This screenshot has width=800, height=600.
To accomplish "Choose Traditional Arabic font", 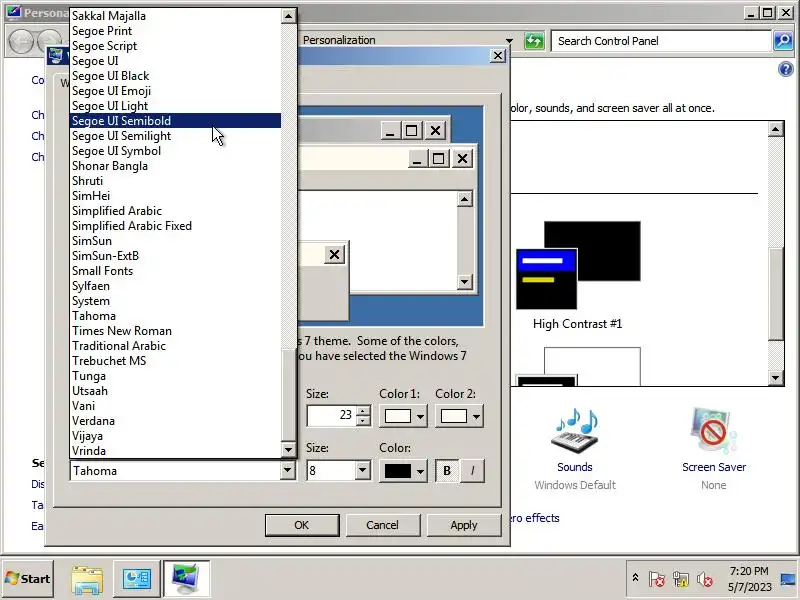I will 175,346.
